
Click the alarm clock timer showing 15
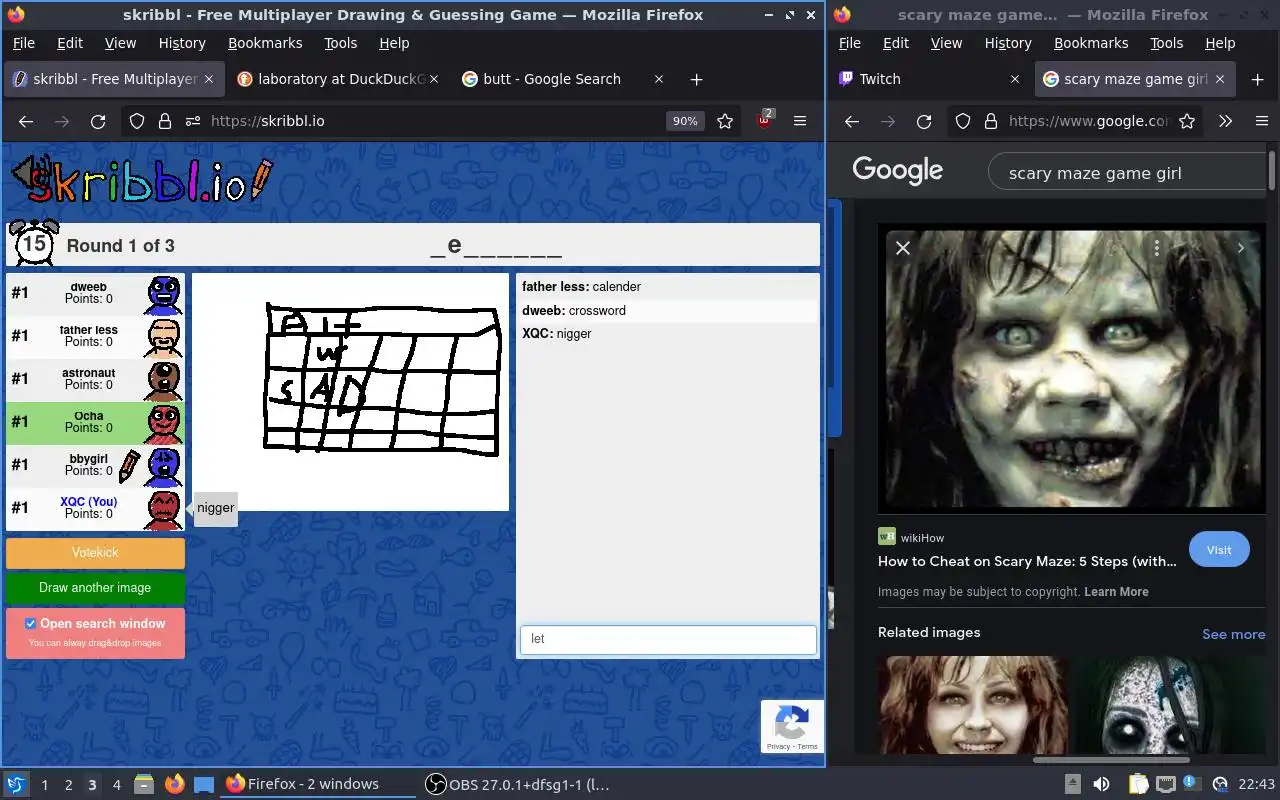pyautogui.click(x=34, y=243)
